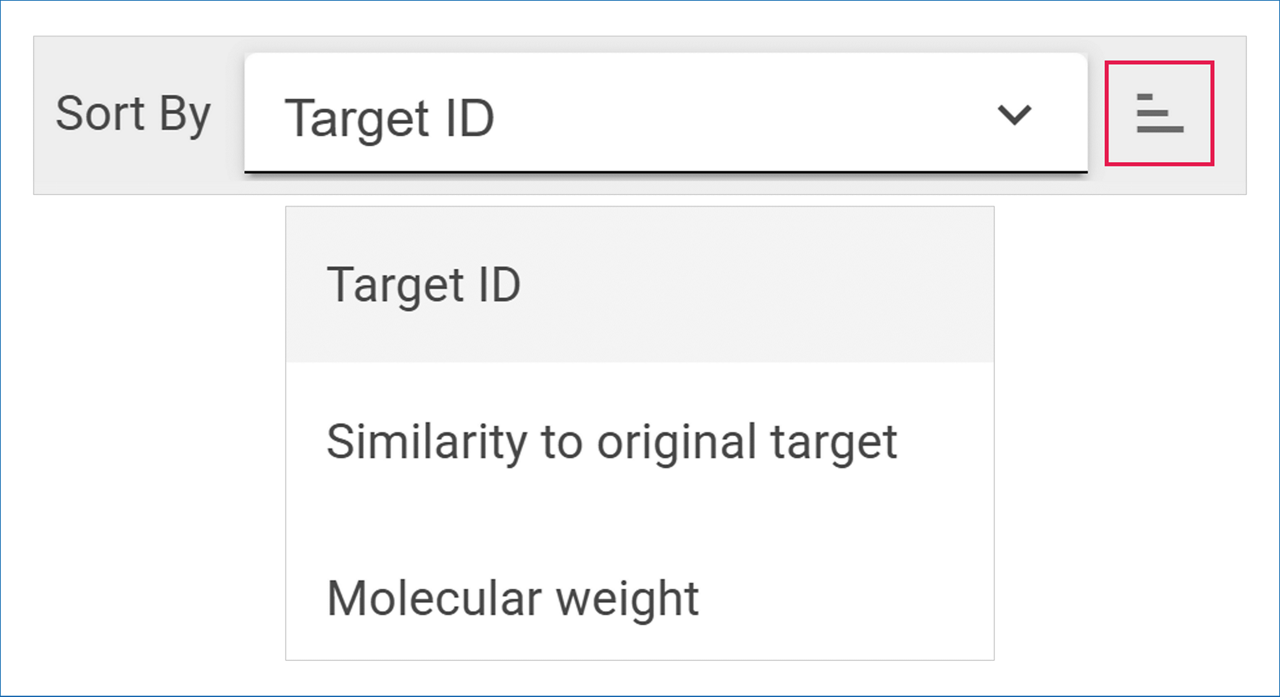Collapse the Sort By dropdown via chevron
The width and height of the screenshot is (1280, 697).
[x=1014, y=116]
